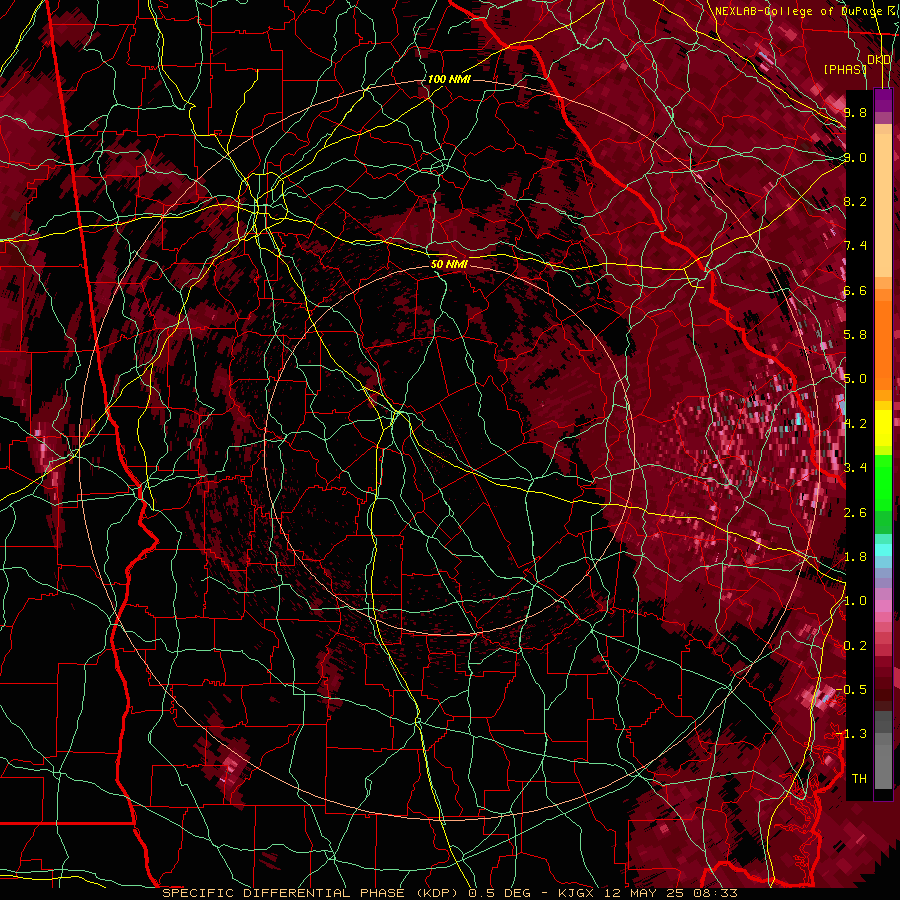900x900 pixels.
Task: Click the 3.4 legend value
Action: pos(855,468)
